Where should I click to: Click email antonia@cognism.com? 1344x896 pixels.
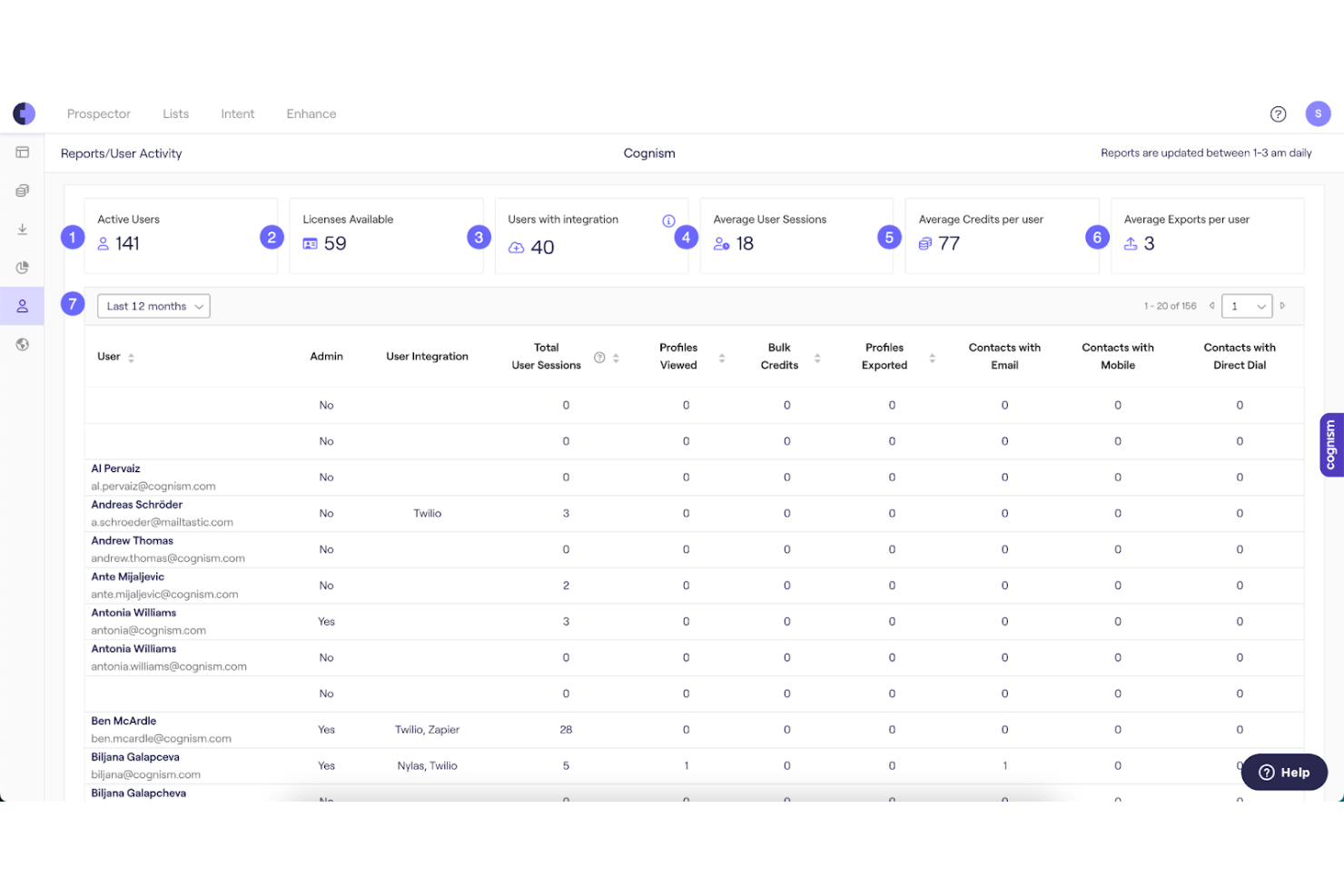(148, 630)
